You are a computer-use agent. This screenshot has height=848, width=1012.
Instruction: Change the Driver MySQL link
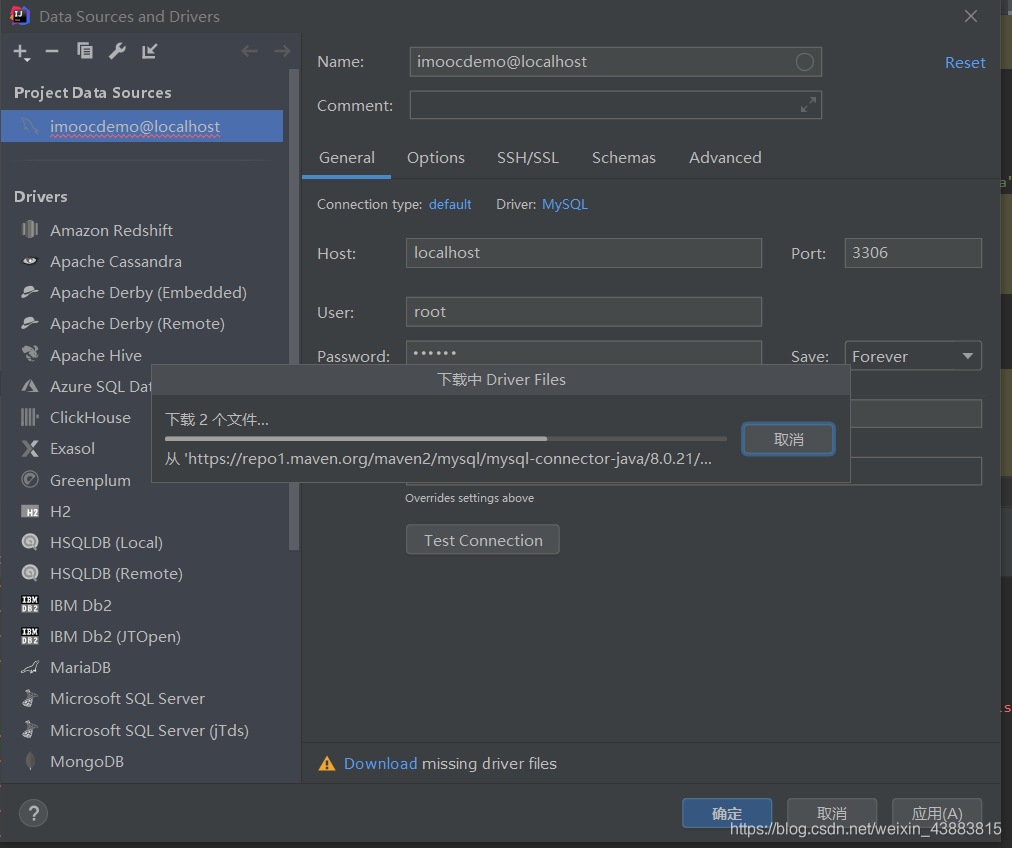point(565,204)
